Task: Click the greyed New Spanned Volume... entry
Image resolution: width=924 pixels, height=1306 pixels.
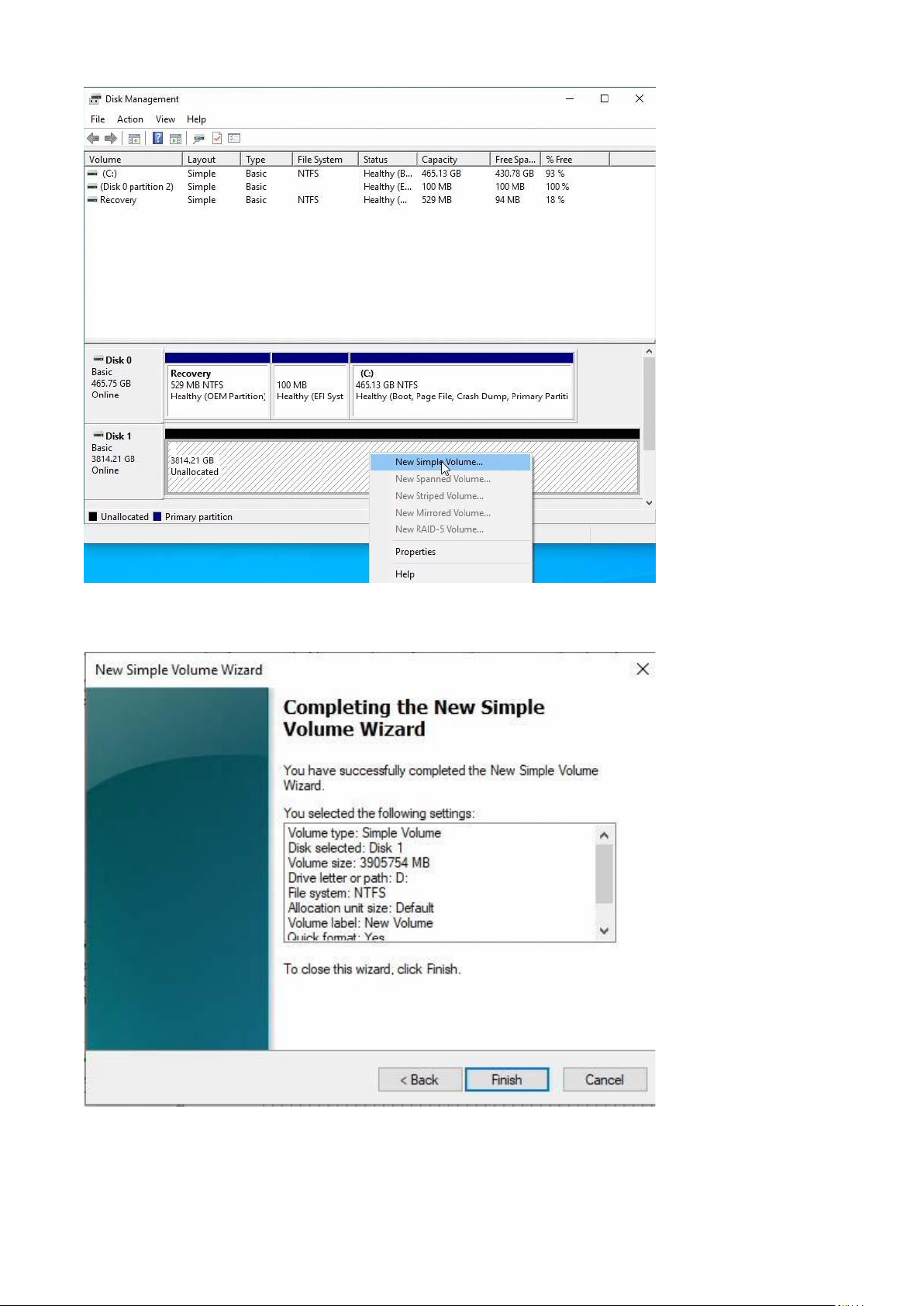Action: (450, 479)
